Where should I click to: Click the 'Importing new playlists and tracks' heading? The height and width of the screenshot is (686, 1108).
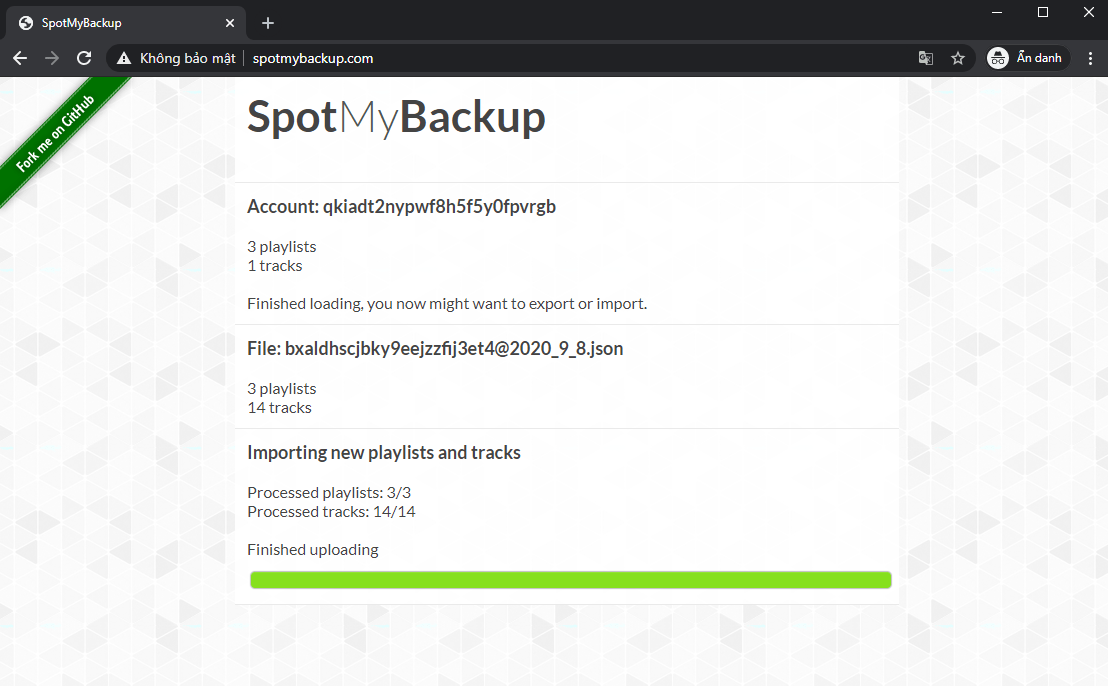point(384,452)
